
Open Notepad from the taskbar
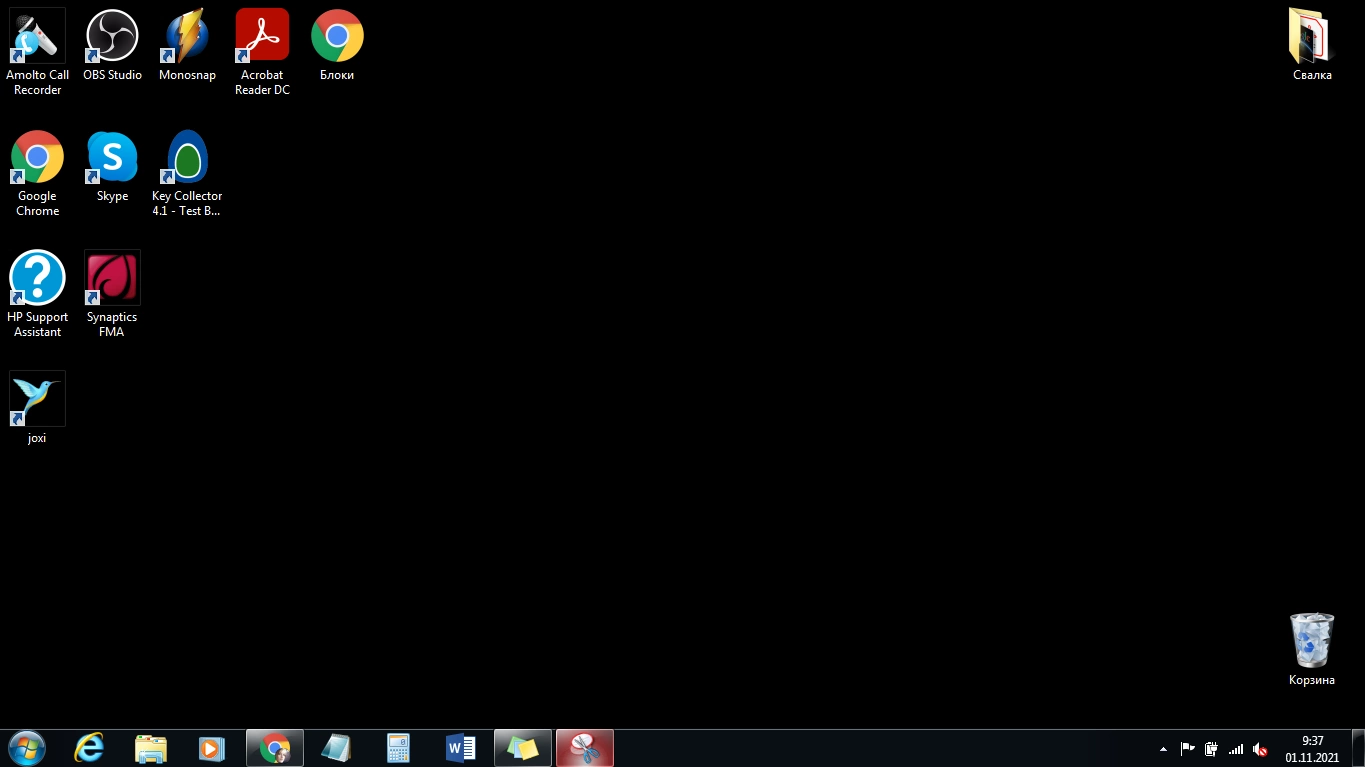click(336, 748)
